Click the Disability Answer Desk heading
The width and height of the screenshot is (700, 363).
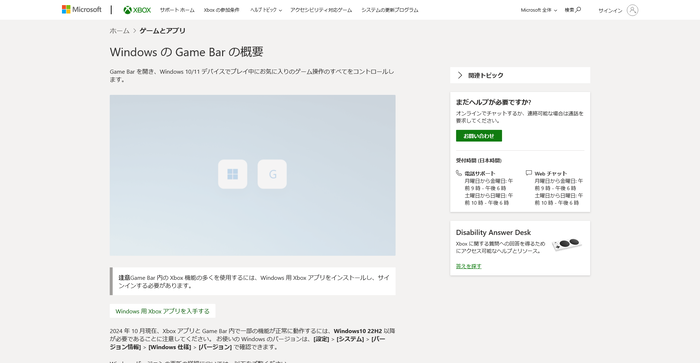493,232
